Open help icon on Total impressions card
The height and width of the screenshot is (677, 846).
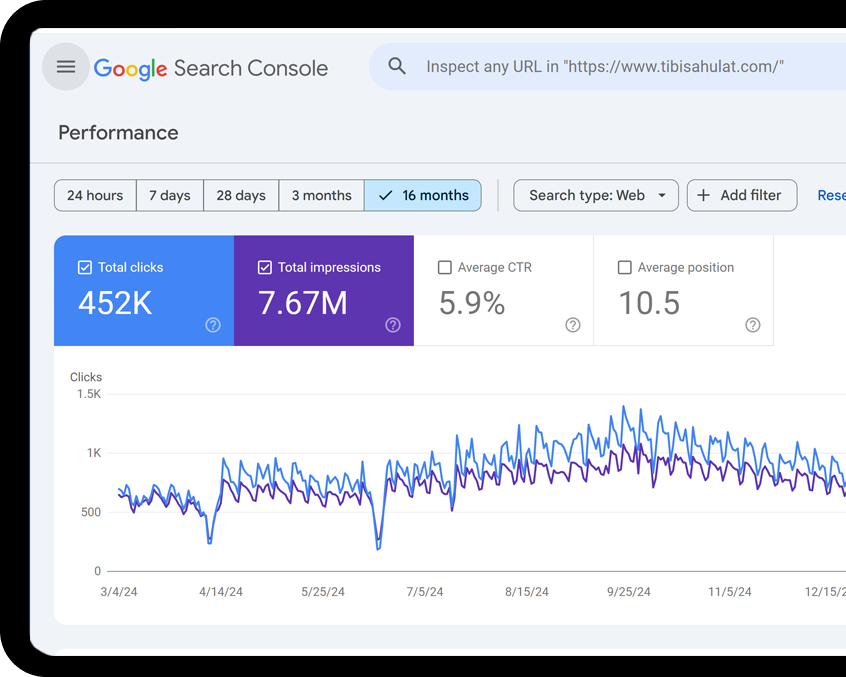(393, 325)
